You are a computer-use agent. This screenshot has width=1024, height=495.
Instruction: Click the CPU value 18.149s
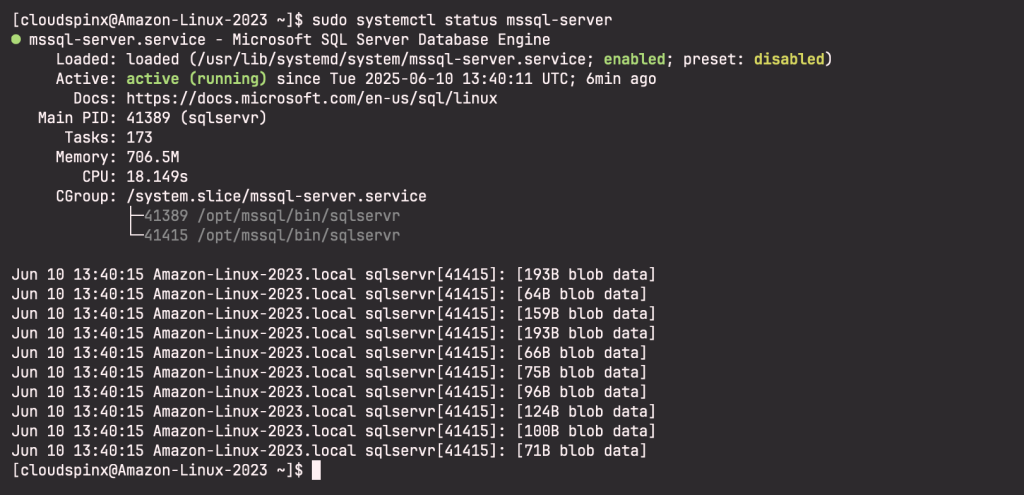157,177
